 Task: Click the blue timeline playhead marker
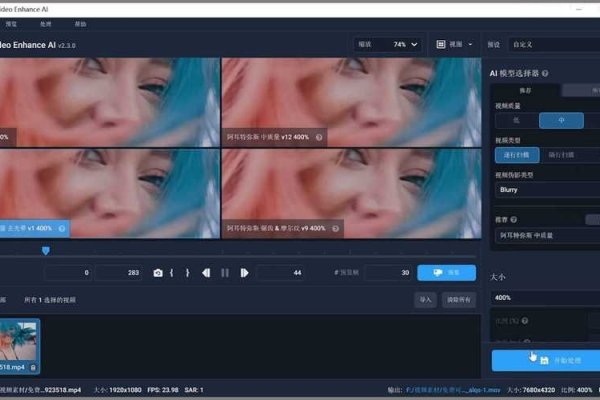46,251
